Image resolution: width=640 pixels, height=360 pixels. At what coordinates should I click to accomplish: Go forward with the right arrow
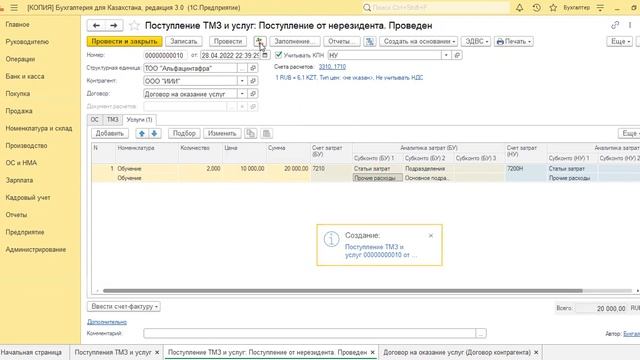[114, 26]
